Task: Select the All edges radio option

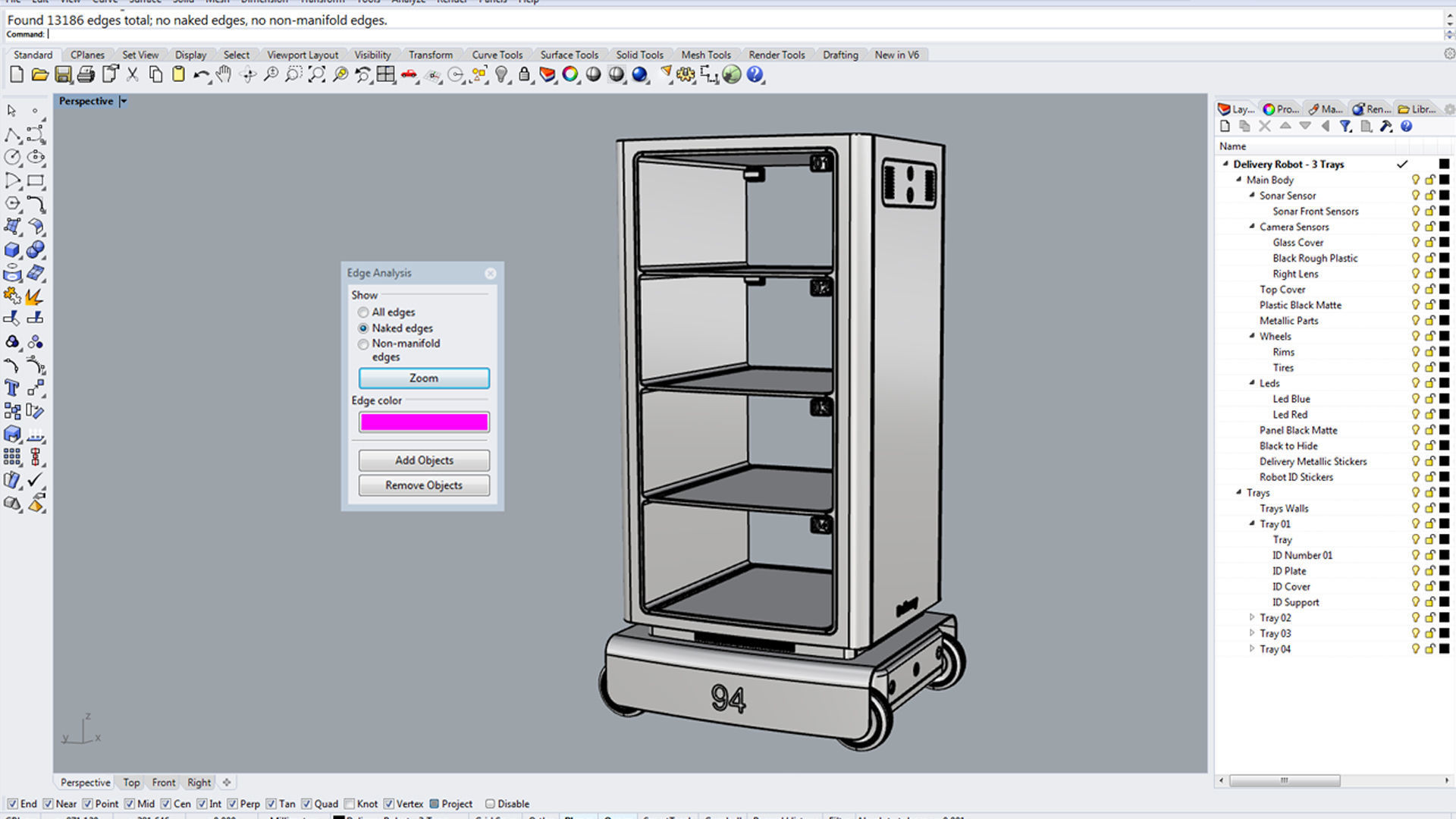Action: 363,312
